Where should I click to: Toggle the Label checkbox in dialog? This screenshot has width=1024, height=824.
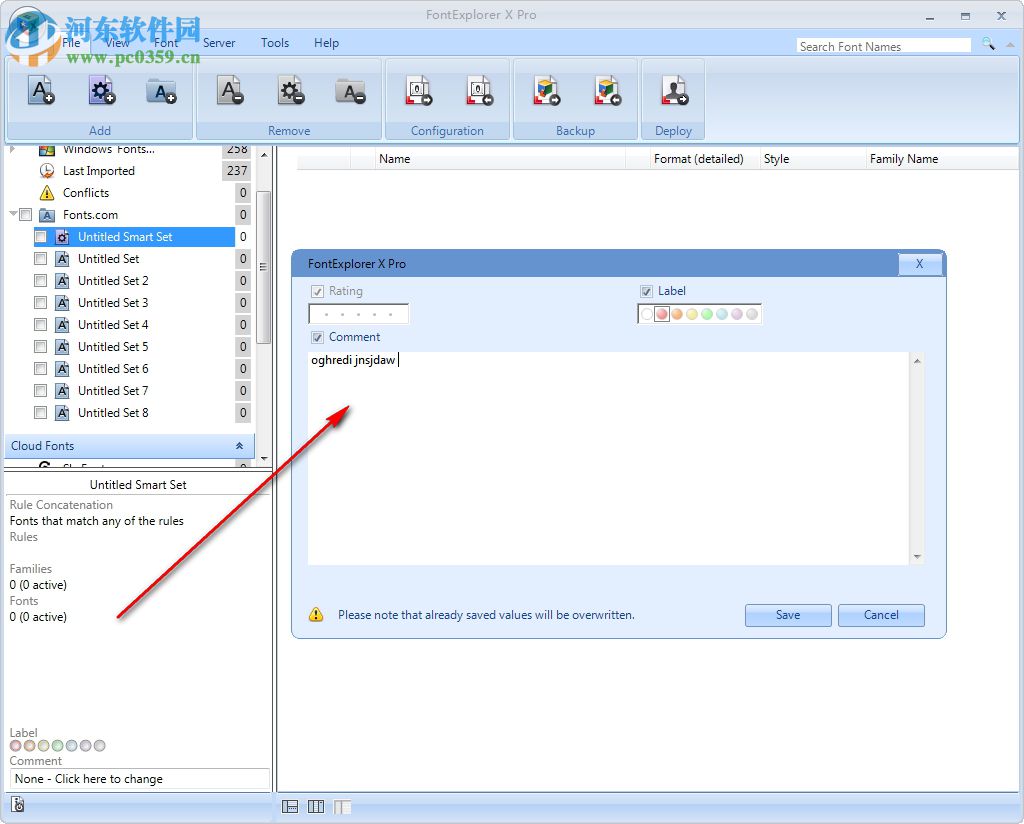point(647,291)
